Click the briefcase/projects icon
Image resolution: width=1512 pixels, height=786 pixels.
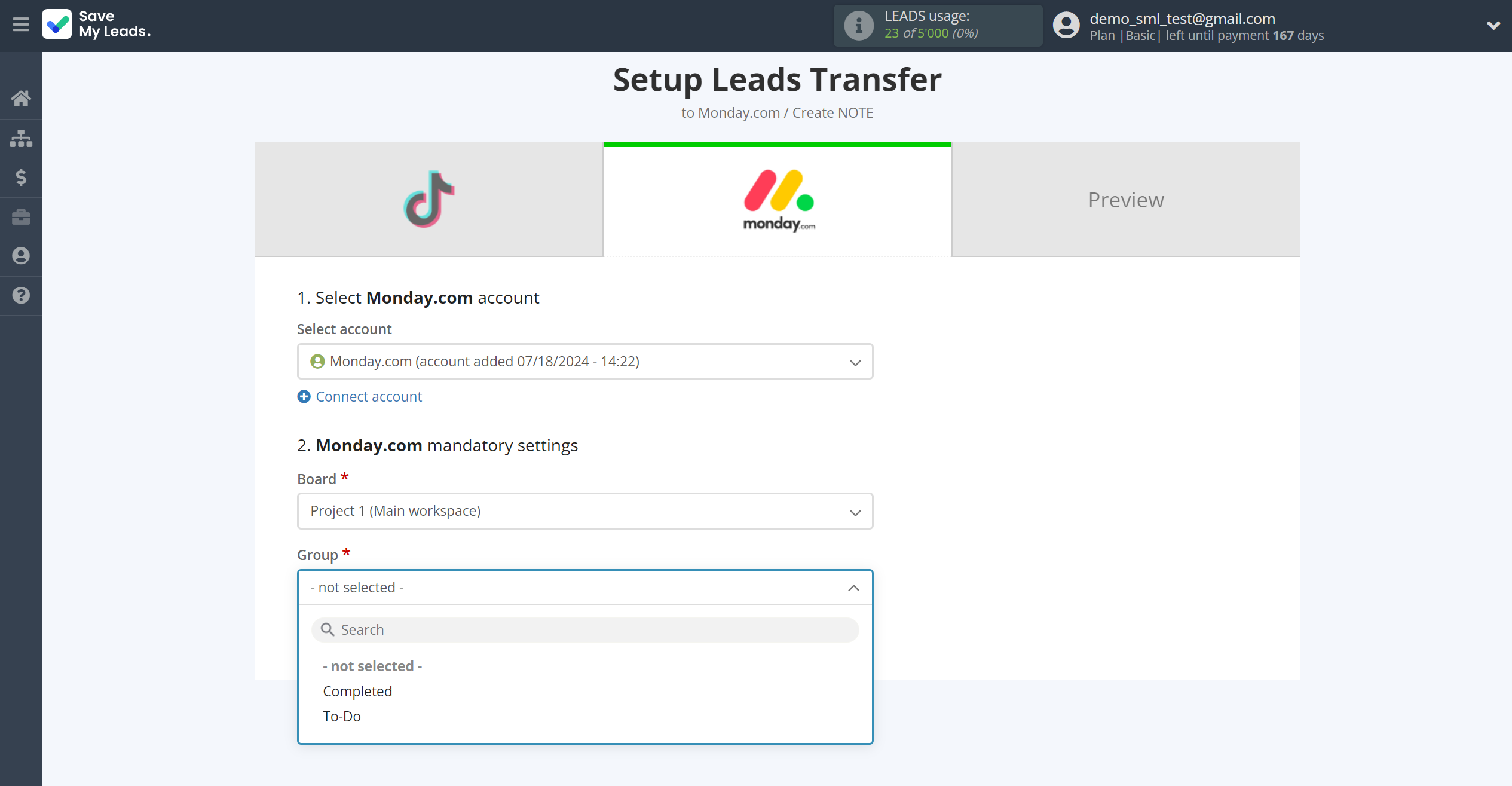[x=21, y=218]
